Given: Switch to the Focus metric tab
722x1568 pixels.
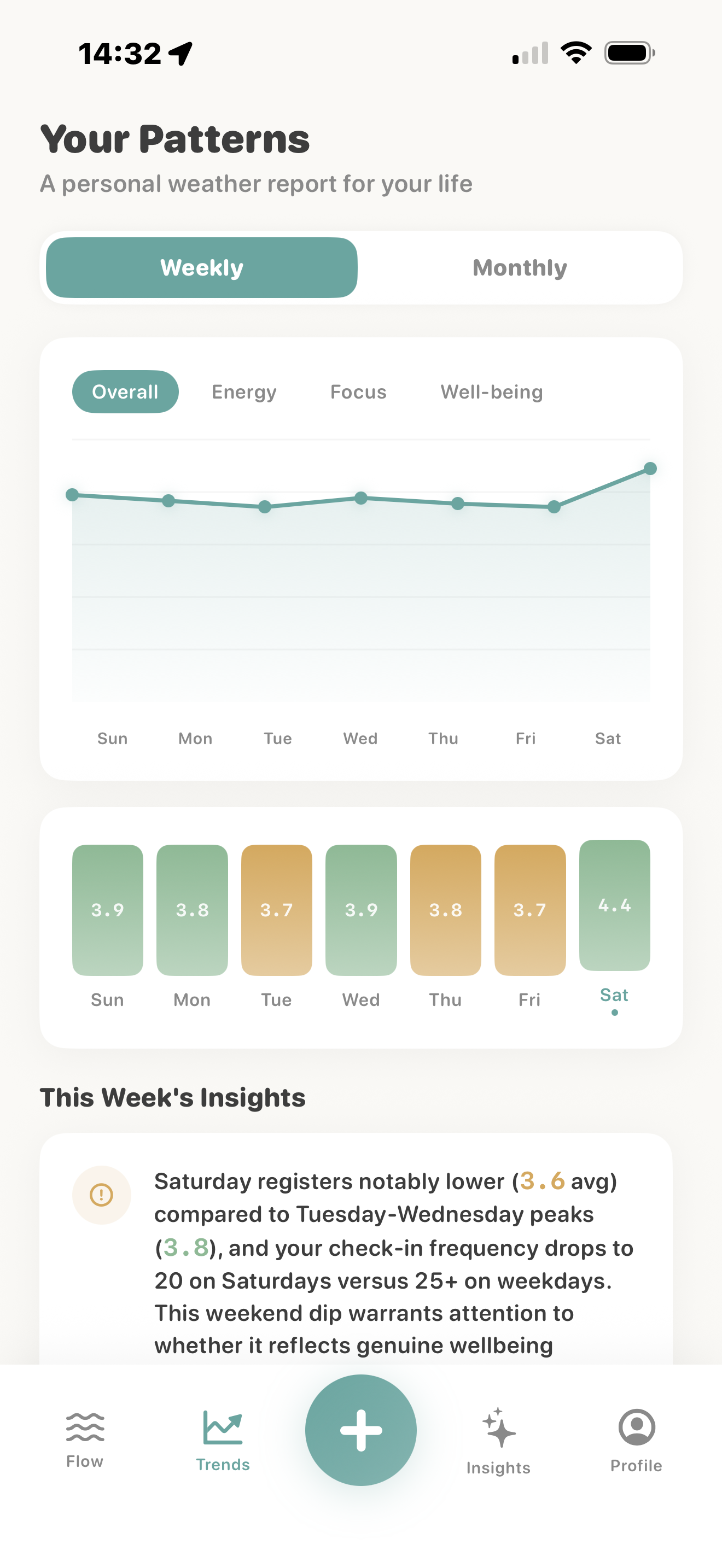Looking at the screenshot, I should (x=359, y=392).
